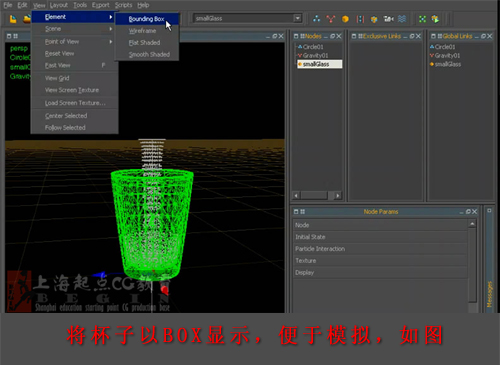Select smallGlass in the Nodes list
This screenshot has width=500, height=365.
tap(319, 64)
